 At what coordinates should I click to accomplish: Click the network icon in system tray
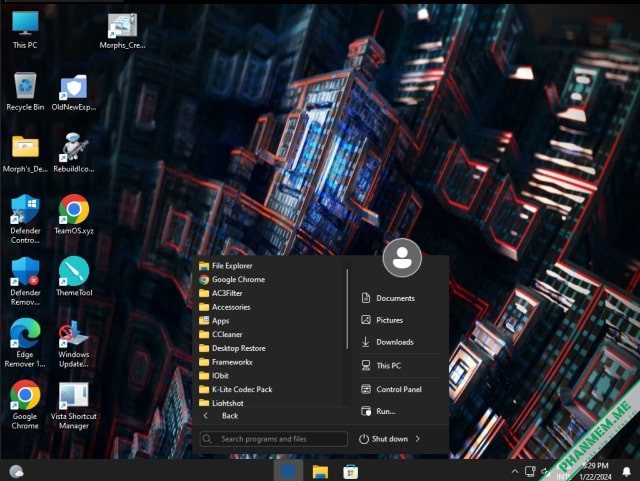[x=530, y=472]
